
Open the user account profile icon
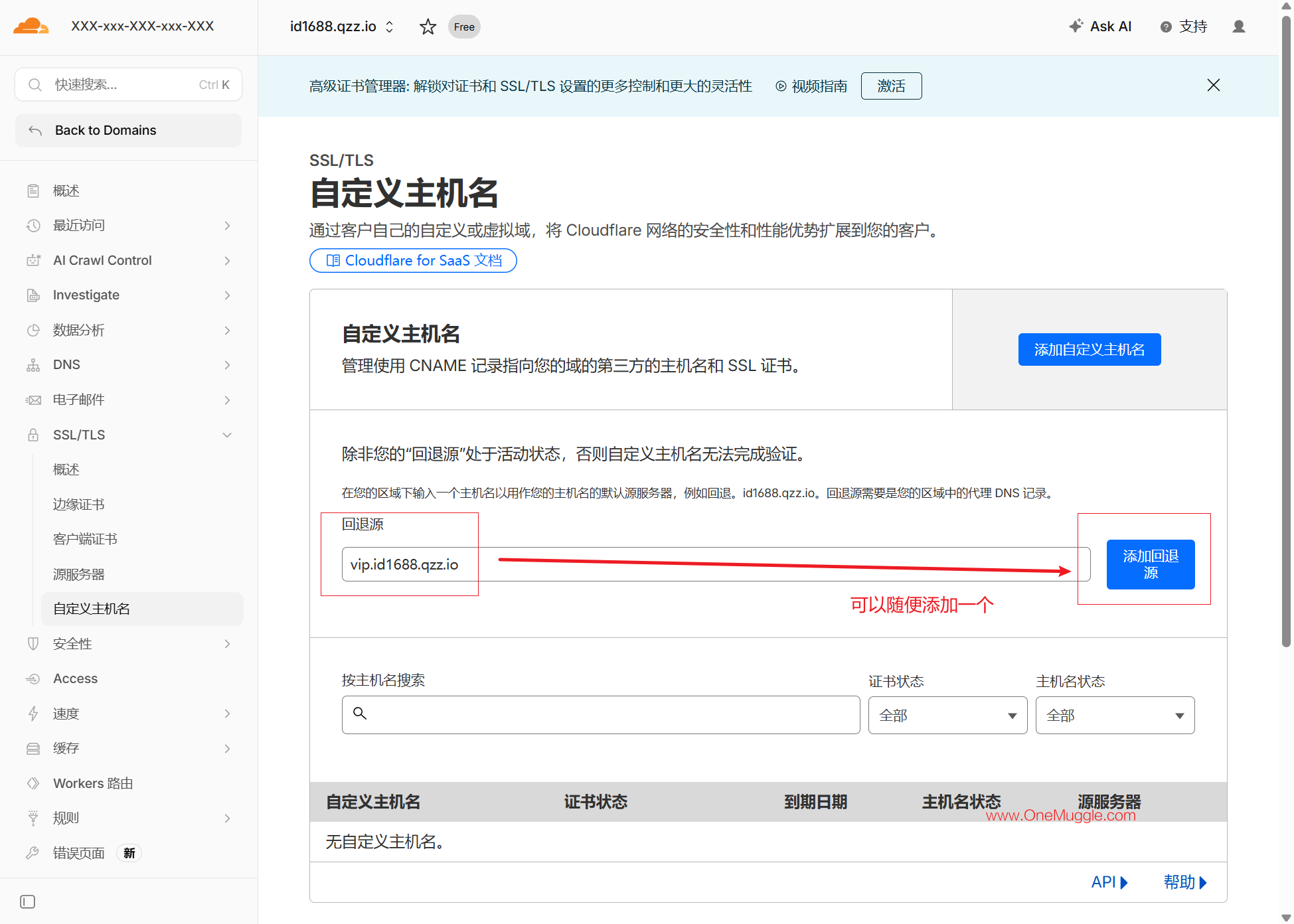tap(1239, 27)
